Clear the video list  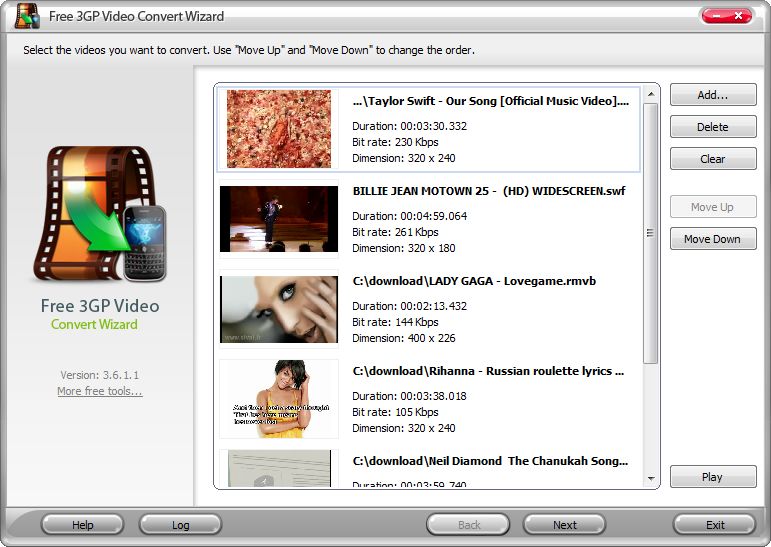712,158
